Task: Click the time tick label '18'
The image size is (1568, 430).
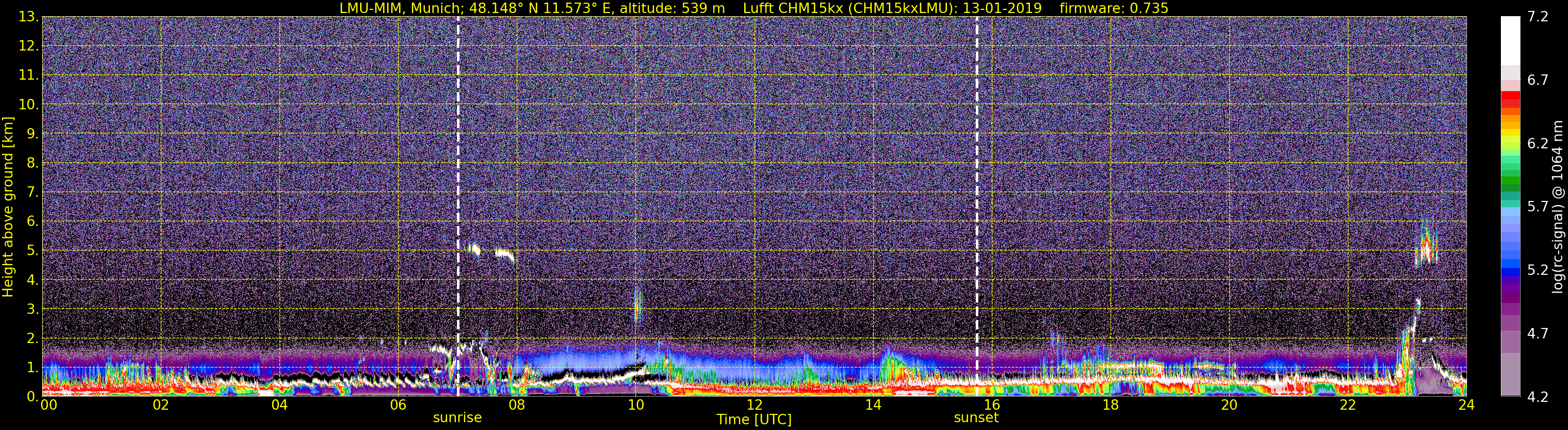Action: (1110, 406)
